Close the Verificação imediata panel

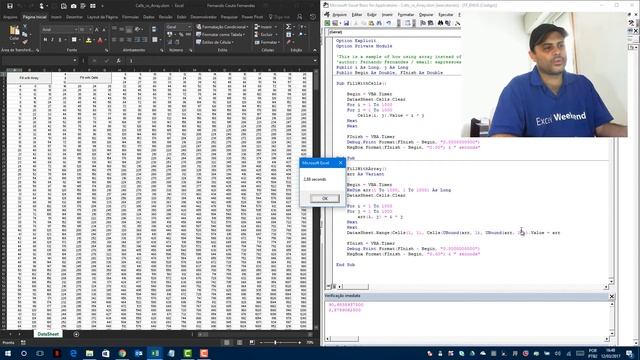coord(611,296)
